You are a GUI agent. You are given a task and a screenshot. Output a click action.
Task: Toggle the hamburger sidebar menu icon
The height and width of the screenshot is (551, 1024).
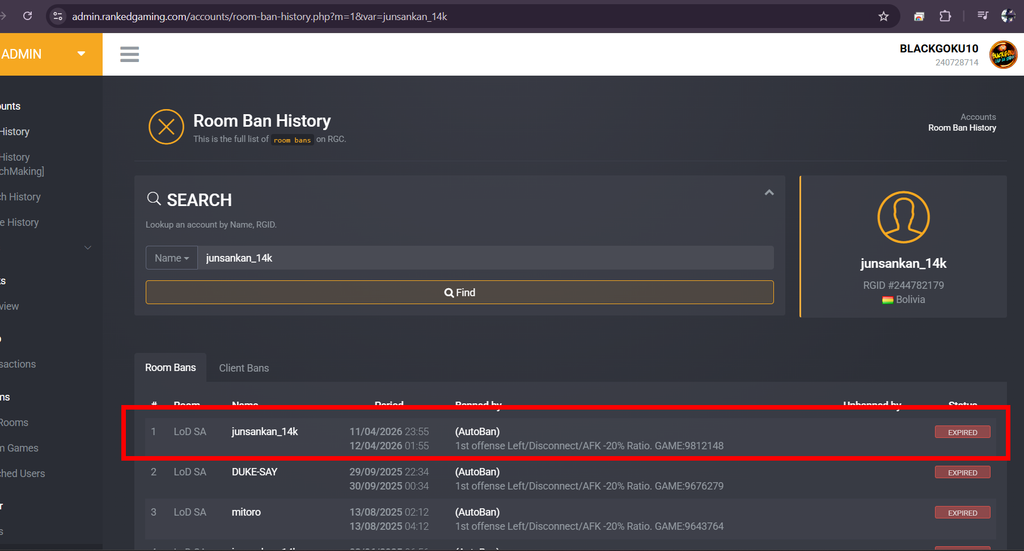click(129, 54)
